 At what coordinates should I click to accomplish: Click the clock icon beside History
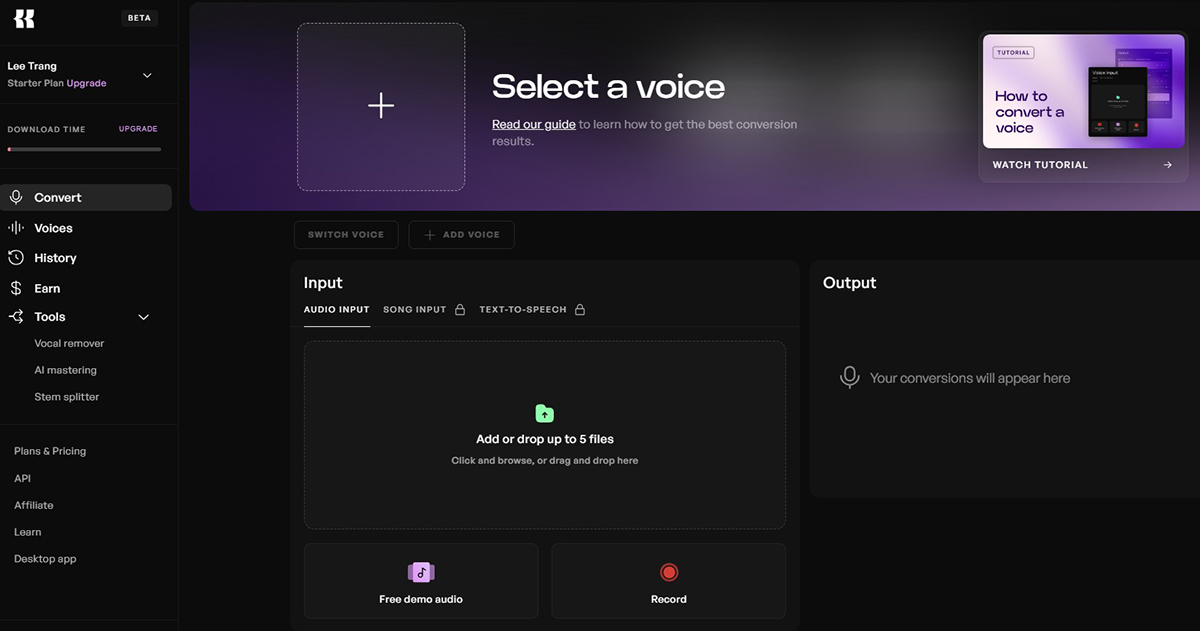tap(16, 258)
